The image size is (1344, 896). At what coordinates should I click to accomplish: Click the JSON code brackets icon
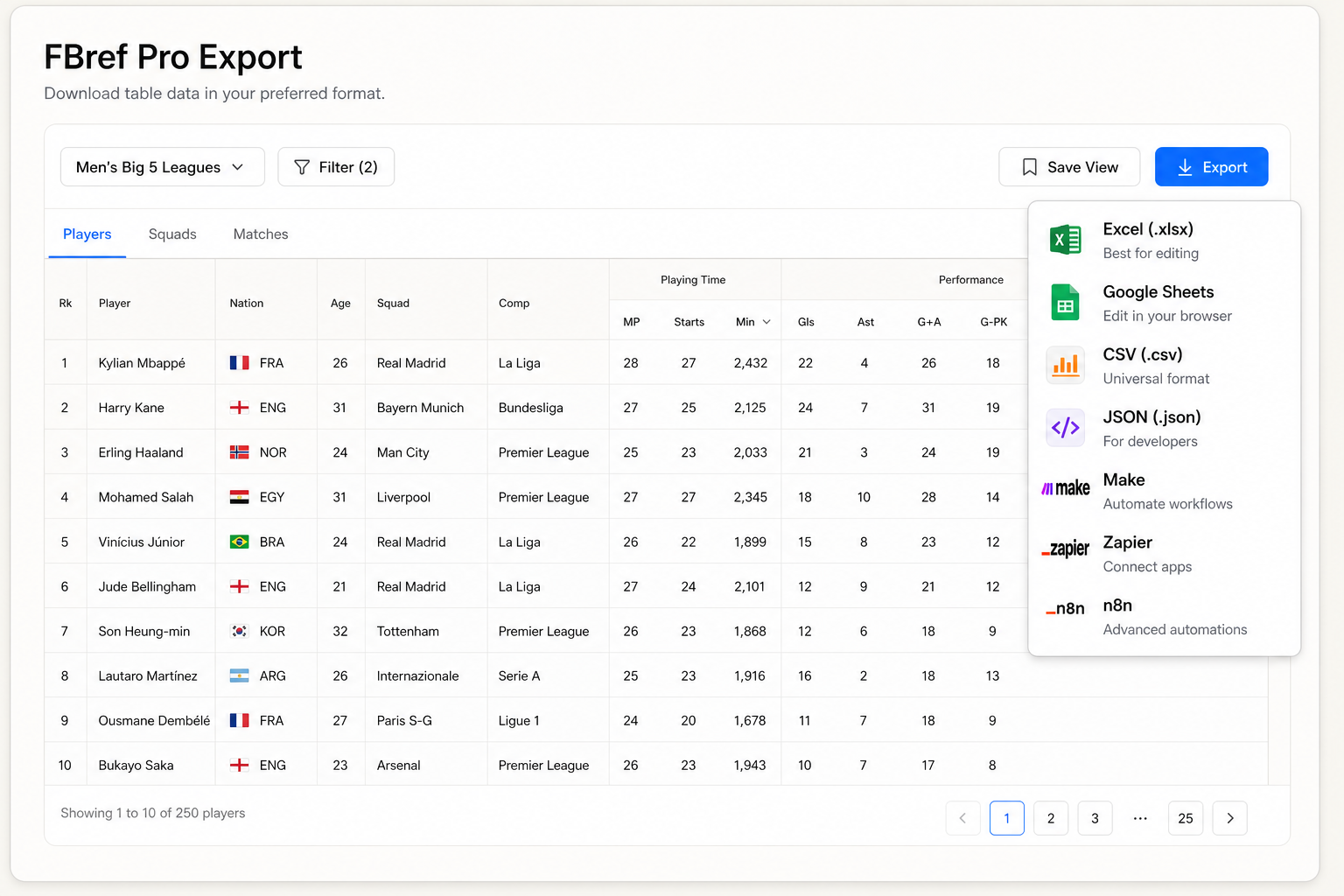[x=1065, y=428]
